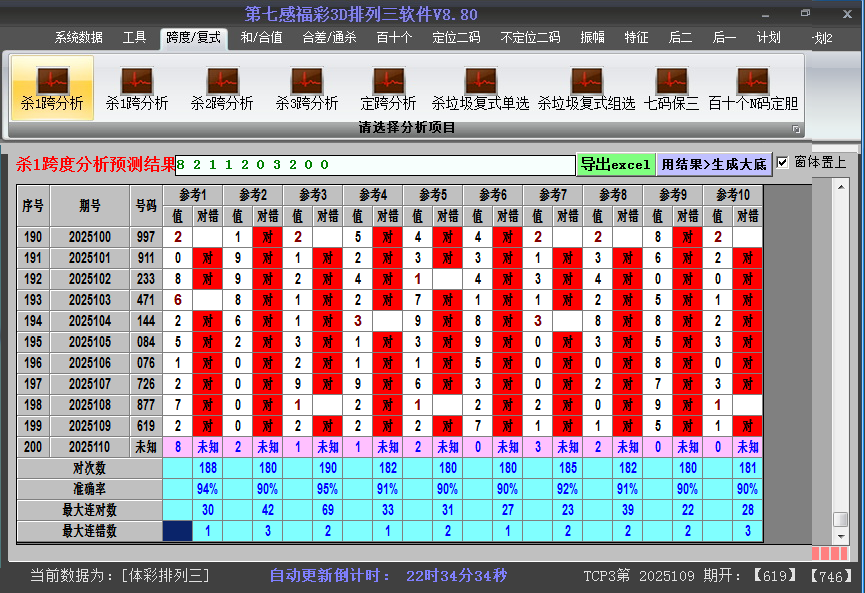
Task: Switch to the 和/合值 tab
Action: click(x=261, y=38)
